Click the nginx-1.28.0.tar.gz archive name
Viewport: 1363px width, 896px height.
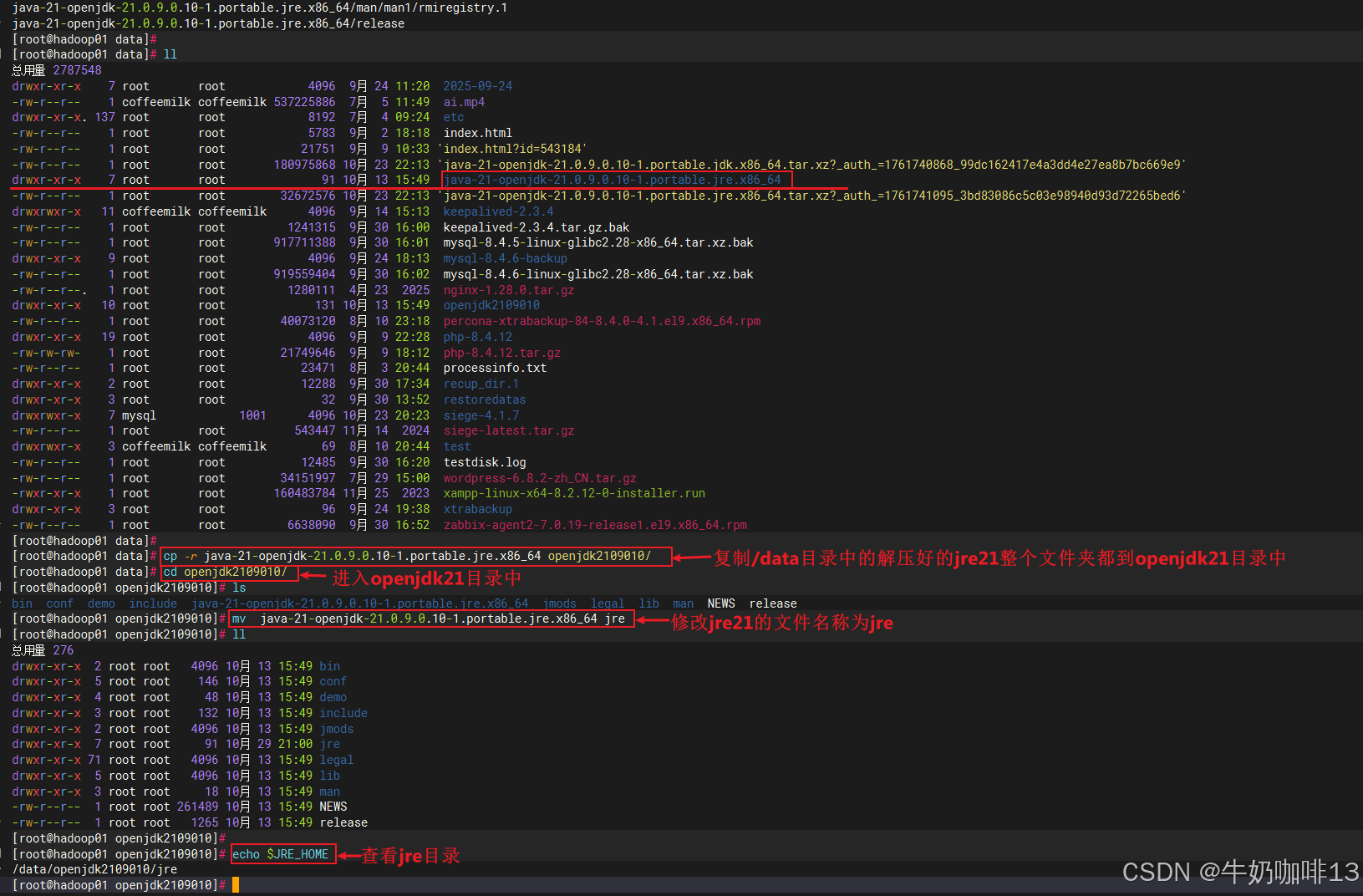(508, 290)
